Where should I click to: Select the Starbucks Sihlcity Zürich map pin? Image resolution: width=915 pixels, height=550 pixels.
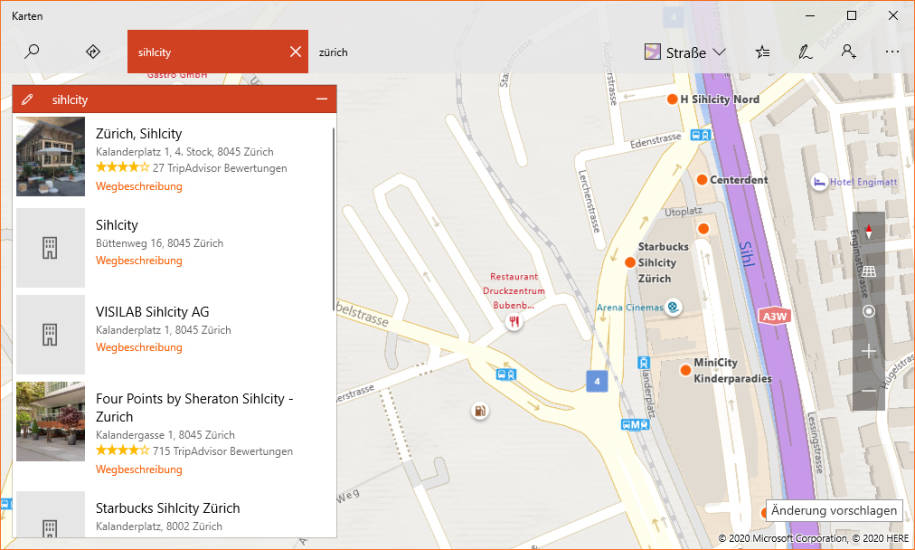[x=630, y=262]
